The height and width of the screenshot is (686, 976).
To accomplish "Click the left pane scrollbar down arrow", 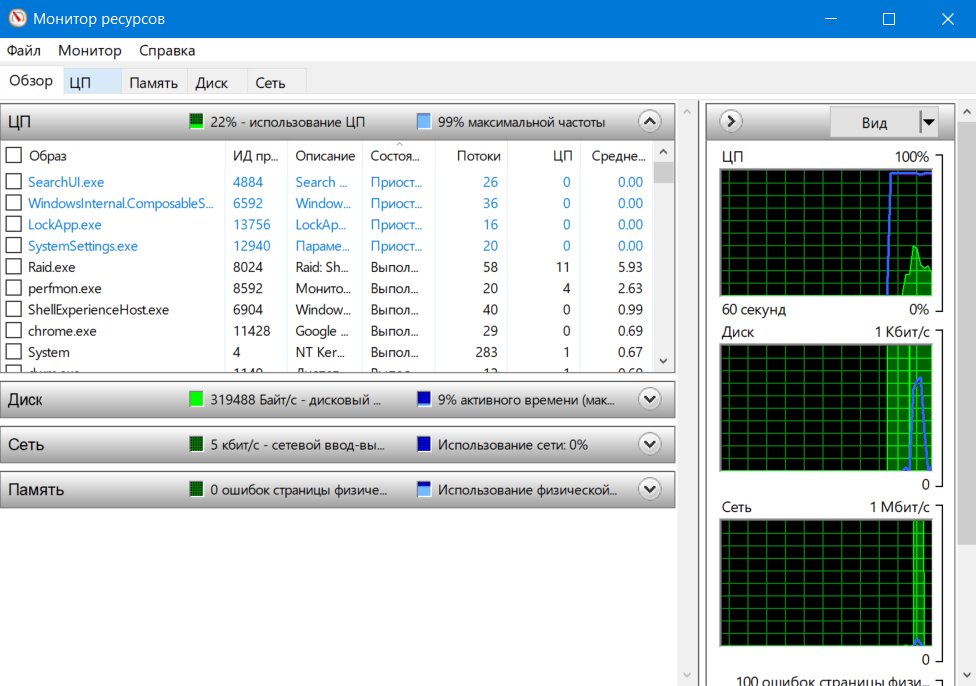I will tap(687, 675).
